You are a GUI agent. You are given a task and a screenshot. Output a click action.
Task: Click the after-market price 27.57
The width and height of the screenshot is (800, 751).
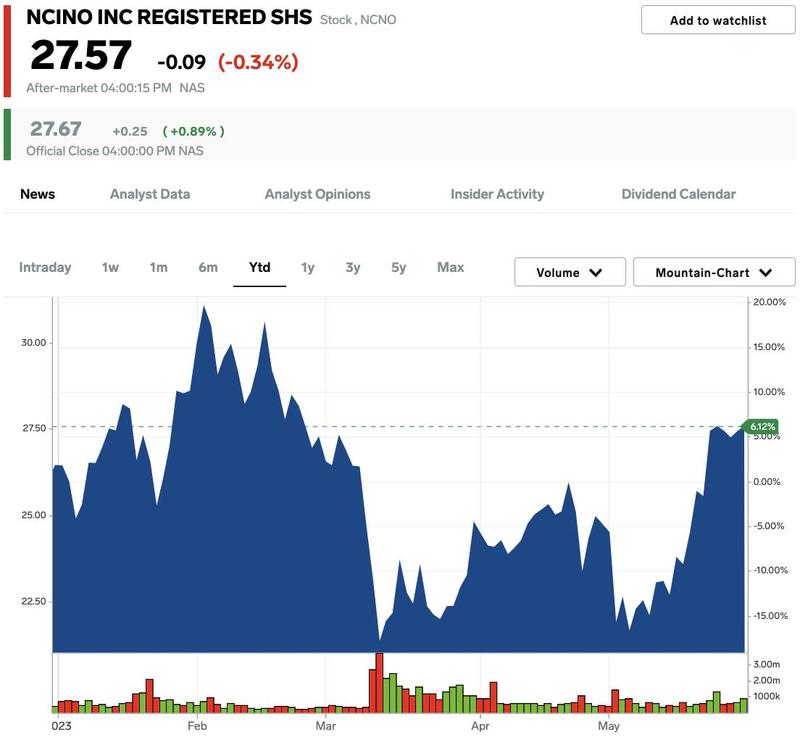[x=81, y=55]
